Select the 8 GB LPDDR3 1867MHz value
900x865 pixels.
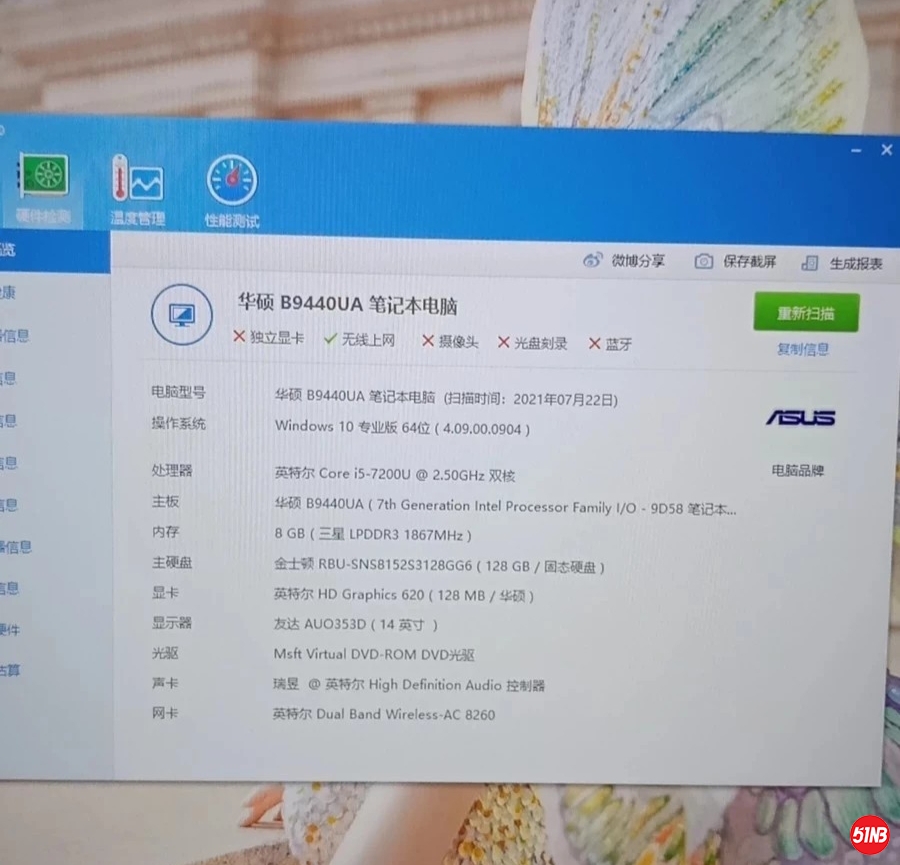click(x=373, y=534)
